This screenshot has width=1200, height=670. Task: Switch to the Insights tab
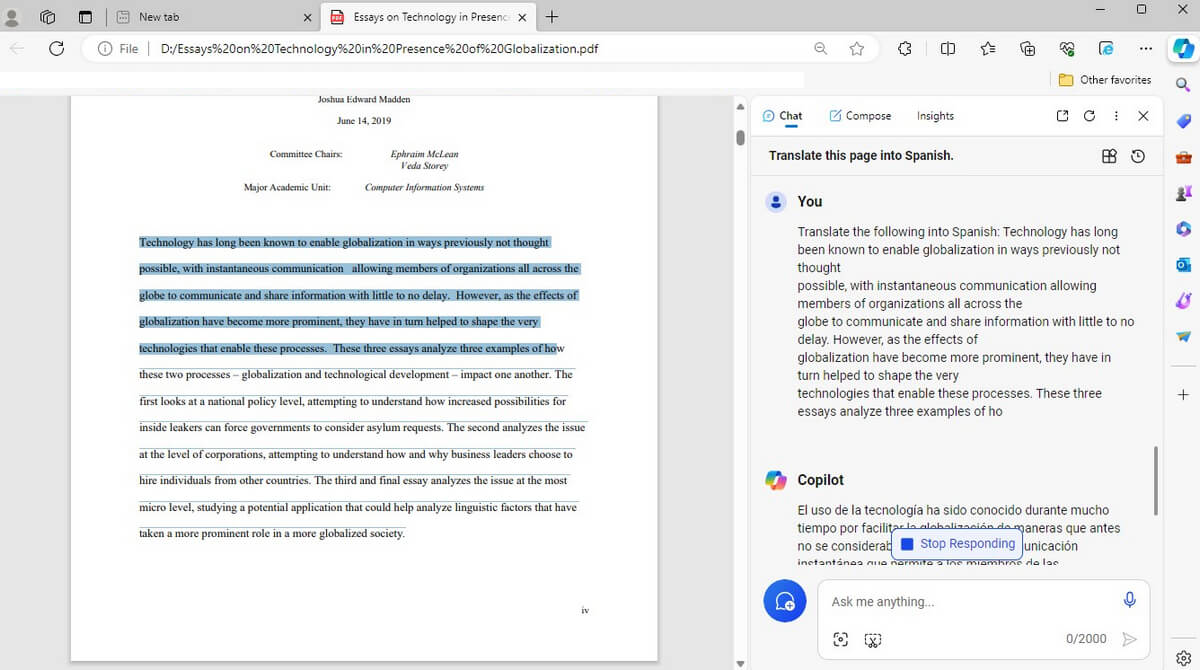click(935, 116)
